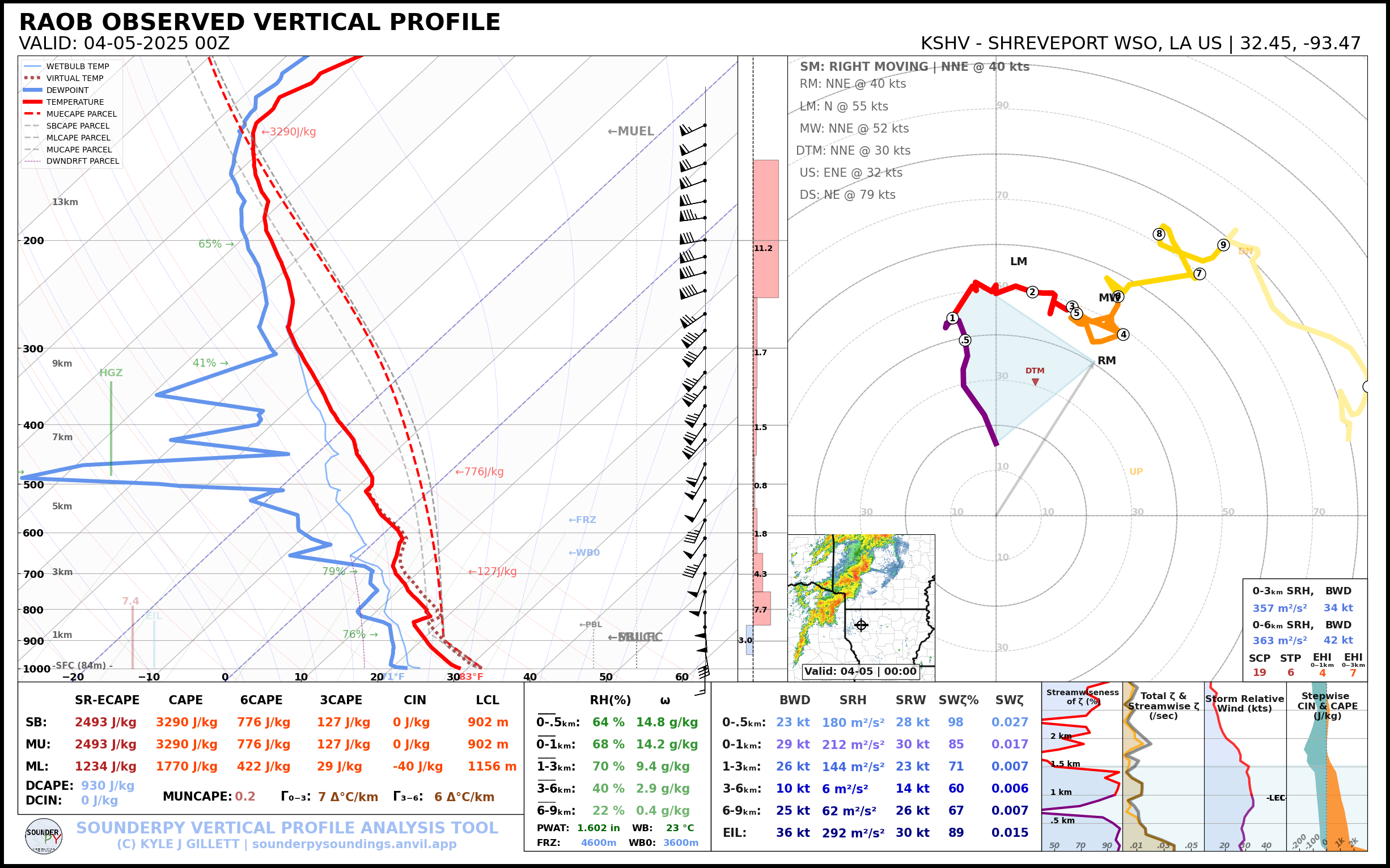Image resolution: width=1390 pixels, height=868 pixels.
Task: Click the SounderPy logo icon
Action: tap(44, 836)
